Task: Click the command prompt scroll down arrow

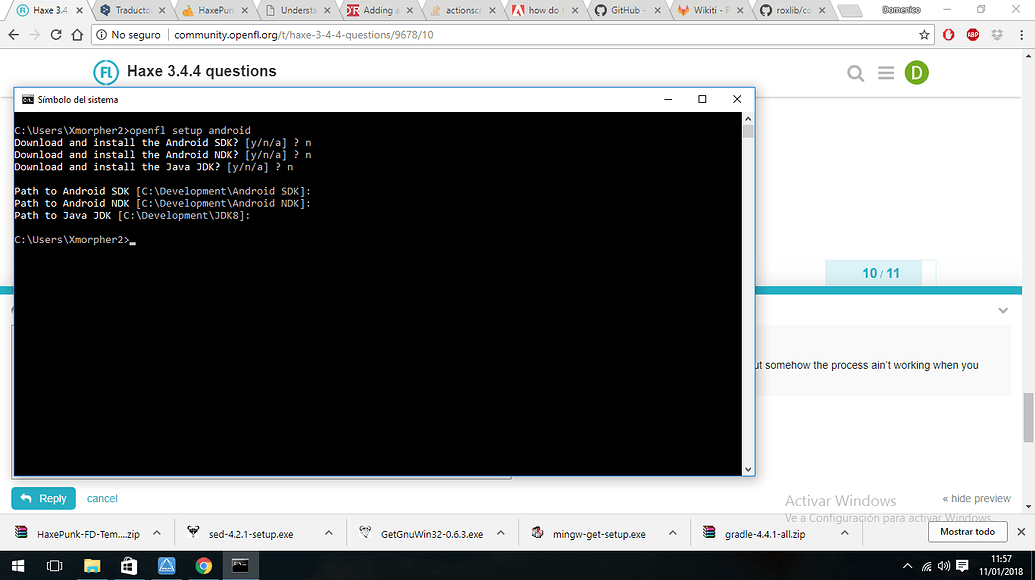Action: coord(748,469)
